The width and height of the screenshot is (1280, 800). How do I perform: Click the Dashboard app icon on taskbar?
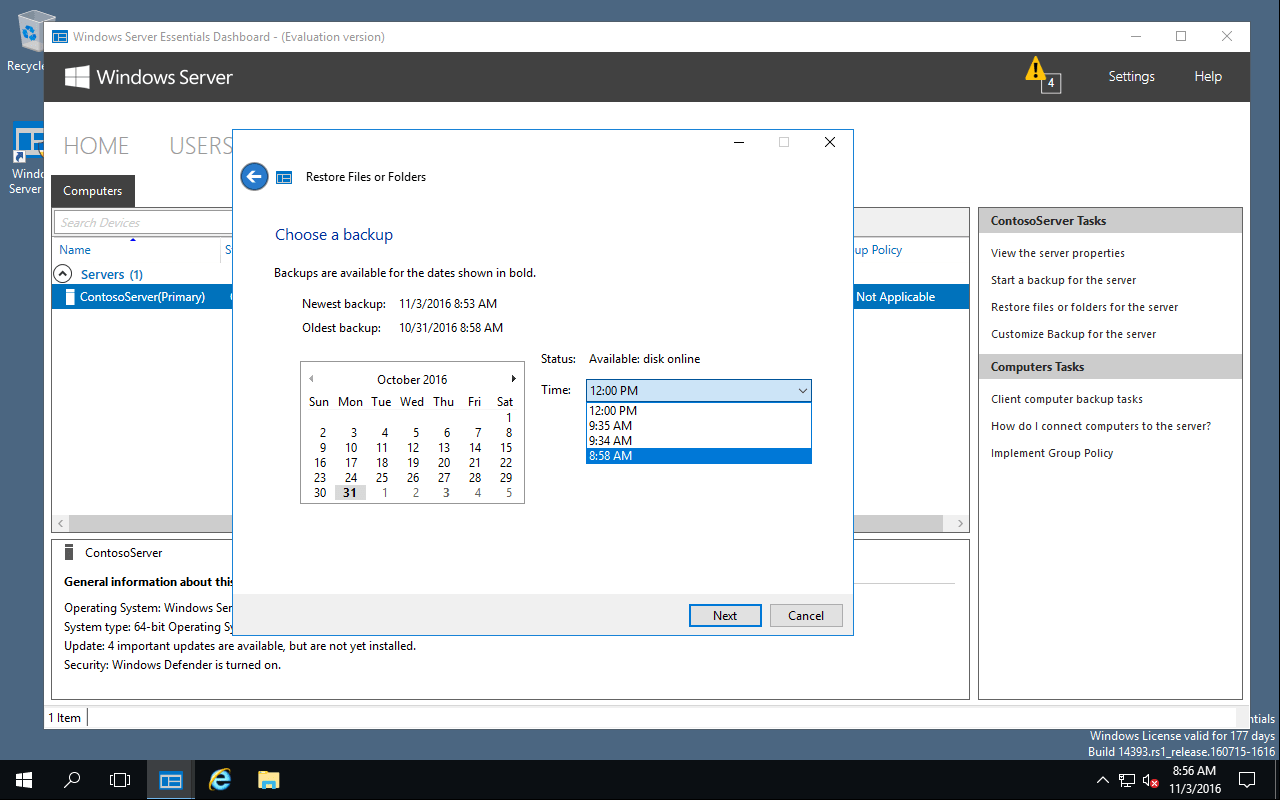click(x=171, y=780)
